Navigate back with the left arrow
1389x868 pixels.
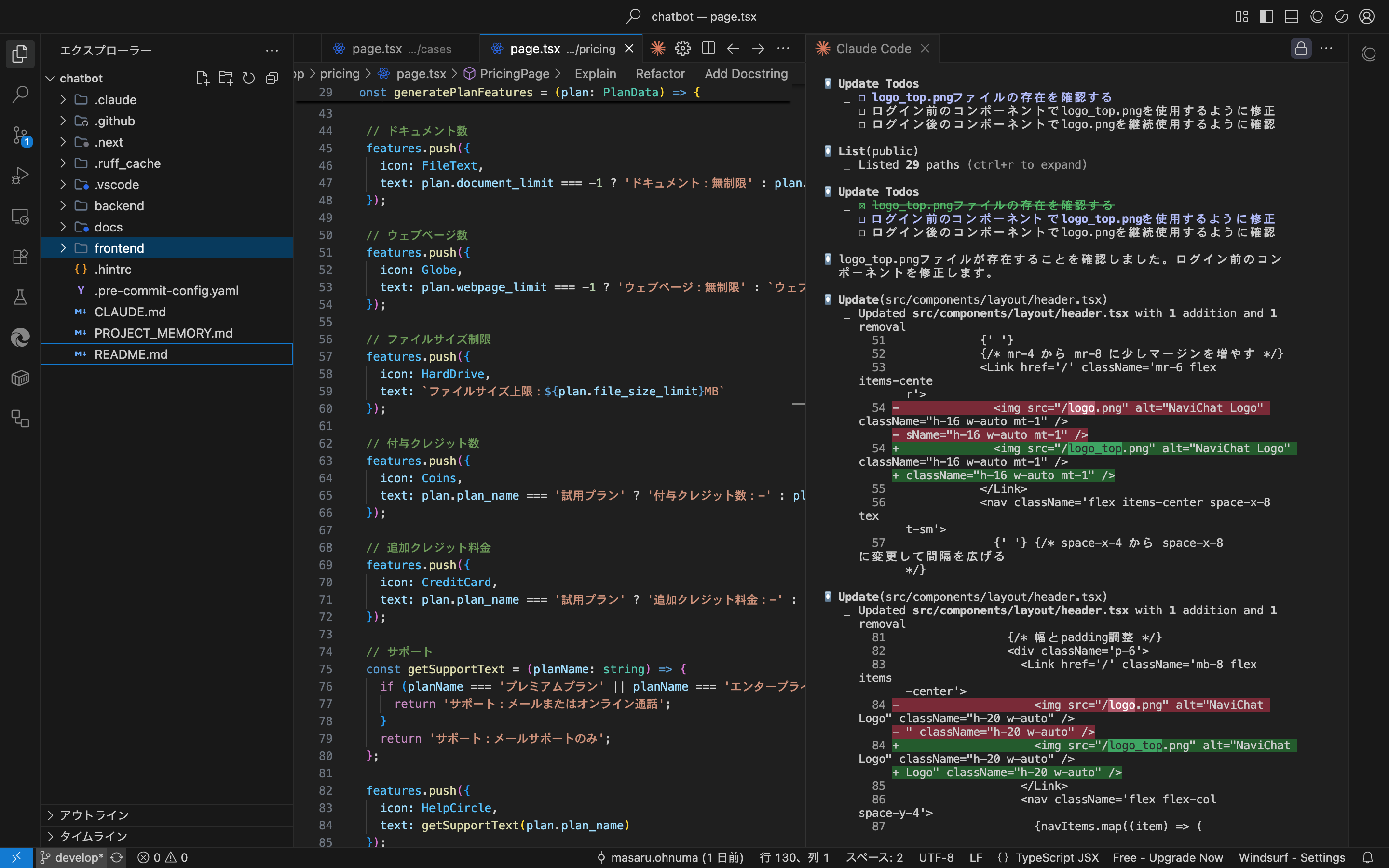(x=733, y=49)
